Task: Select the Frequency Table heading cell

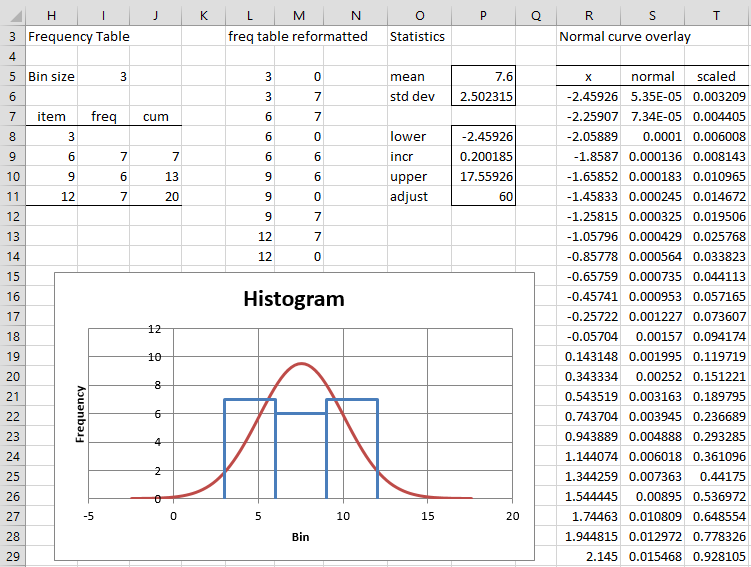Action: point(78,36)
